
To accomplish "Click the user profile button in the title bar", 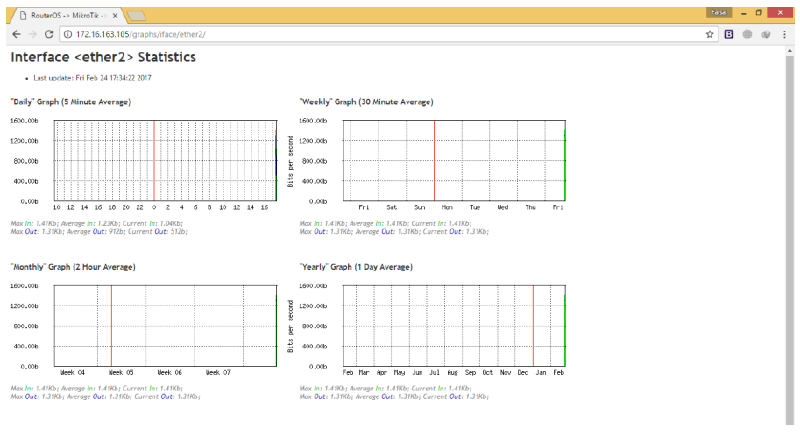I will tap(719, 12).
